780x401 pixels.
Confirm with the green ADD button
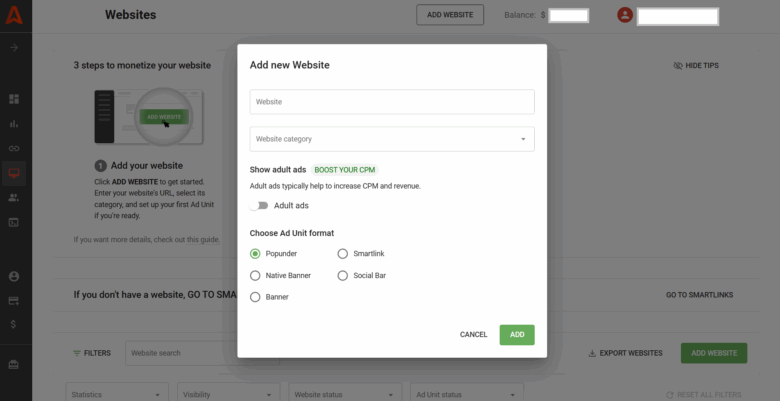(517, 335)
